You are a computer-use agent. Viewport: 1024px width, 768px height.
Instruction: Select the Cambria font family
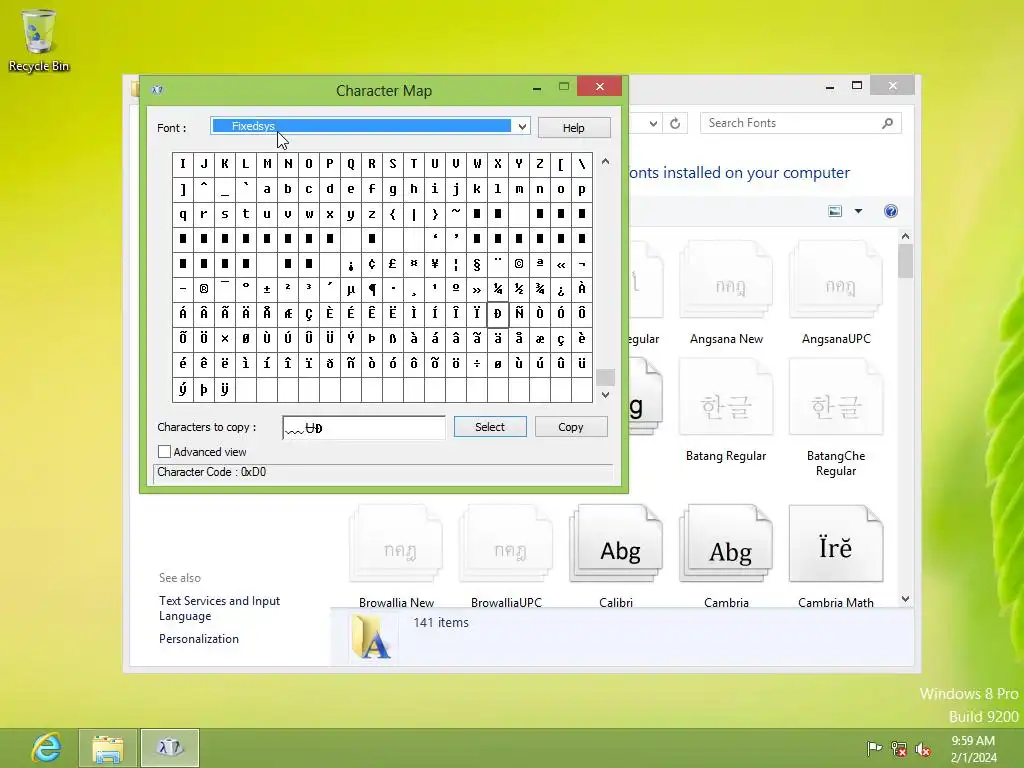[x=726, y=556]
